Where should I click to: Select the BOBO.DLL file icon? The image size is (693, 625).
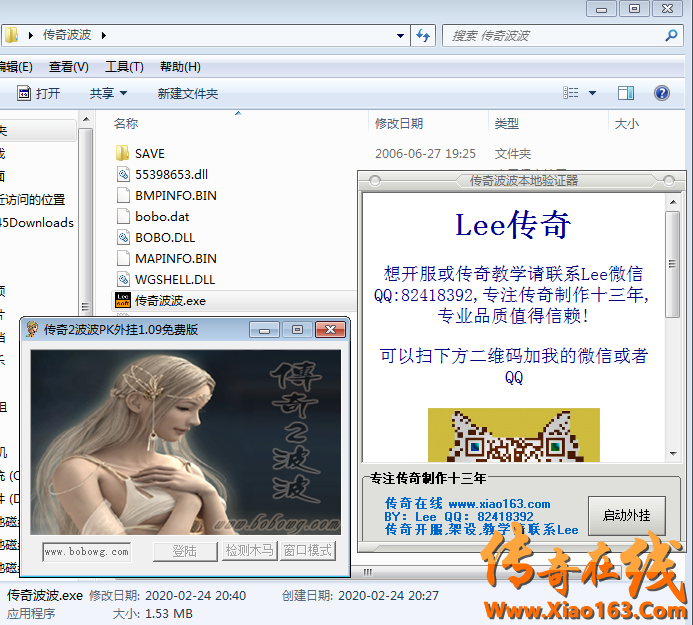pos(123,237)
